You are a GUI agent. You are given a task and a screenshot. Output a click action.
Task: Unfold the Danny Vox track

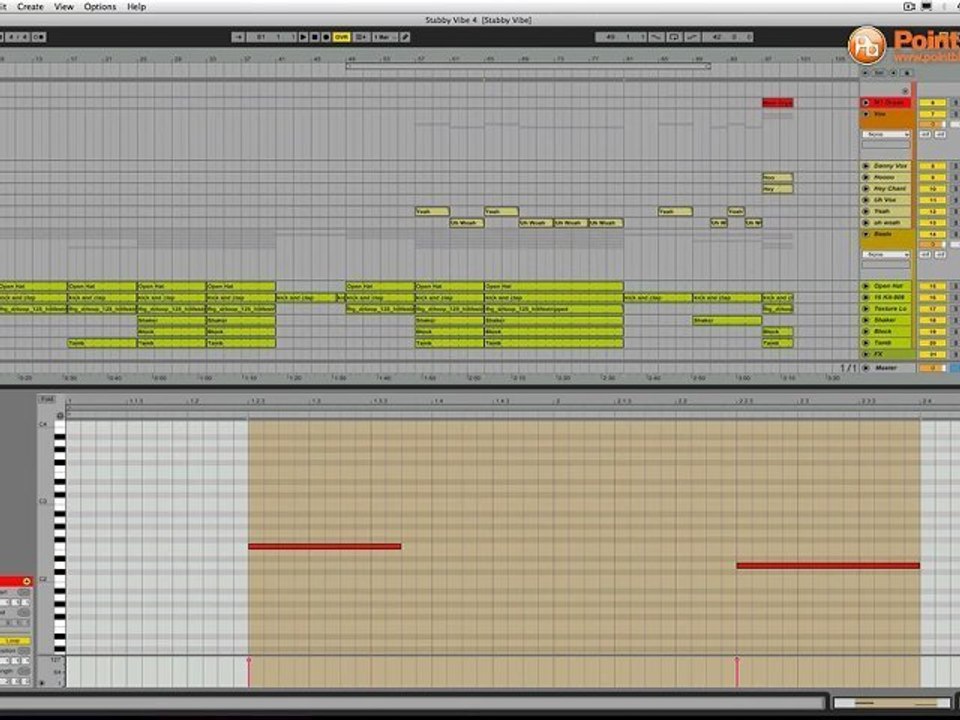pos(866,166)
